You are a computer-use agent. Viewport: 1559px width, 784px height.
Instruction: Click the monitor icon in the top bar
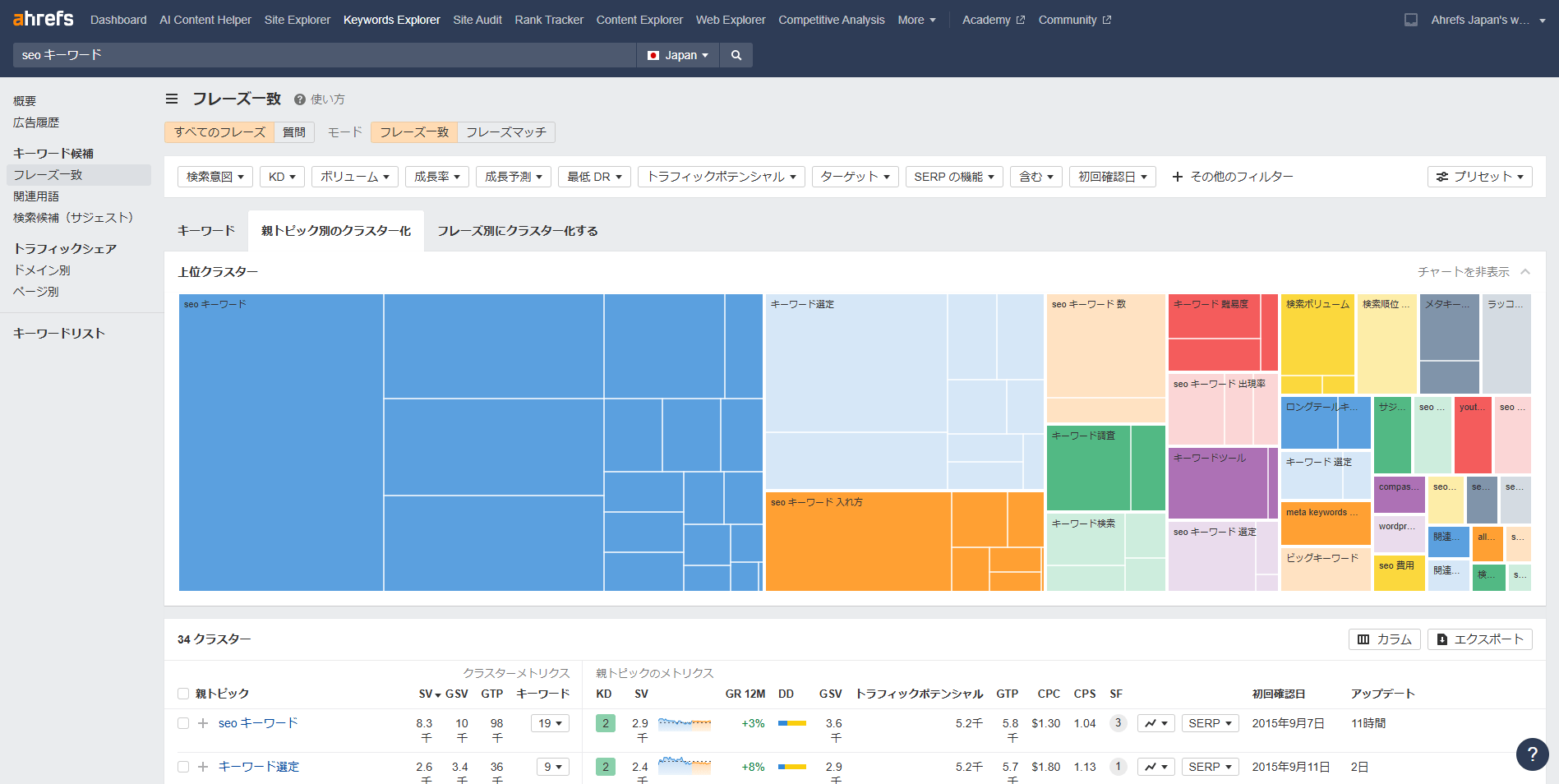(1410, 20)
